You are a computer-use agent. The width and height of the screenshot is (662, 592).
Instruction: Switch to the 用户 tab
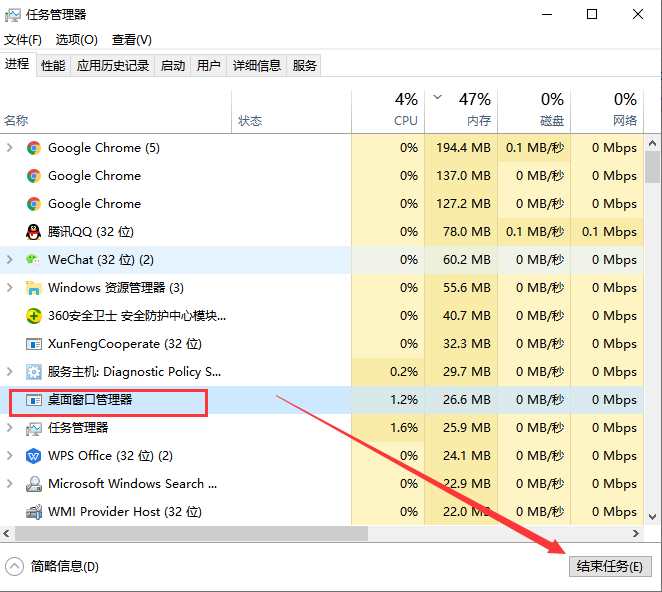click(209, 65)
